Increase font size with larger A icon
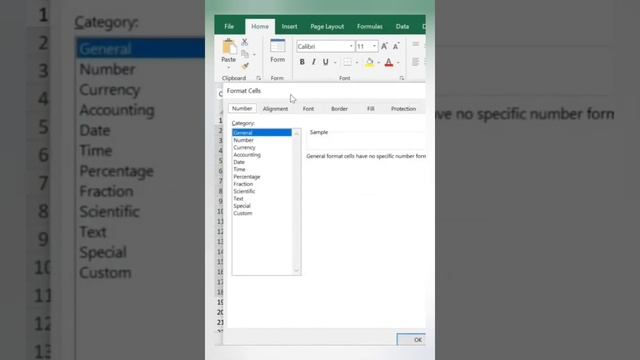Image resolution: width=640 pixels, height=360 pixels. (x=384, y=47)
